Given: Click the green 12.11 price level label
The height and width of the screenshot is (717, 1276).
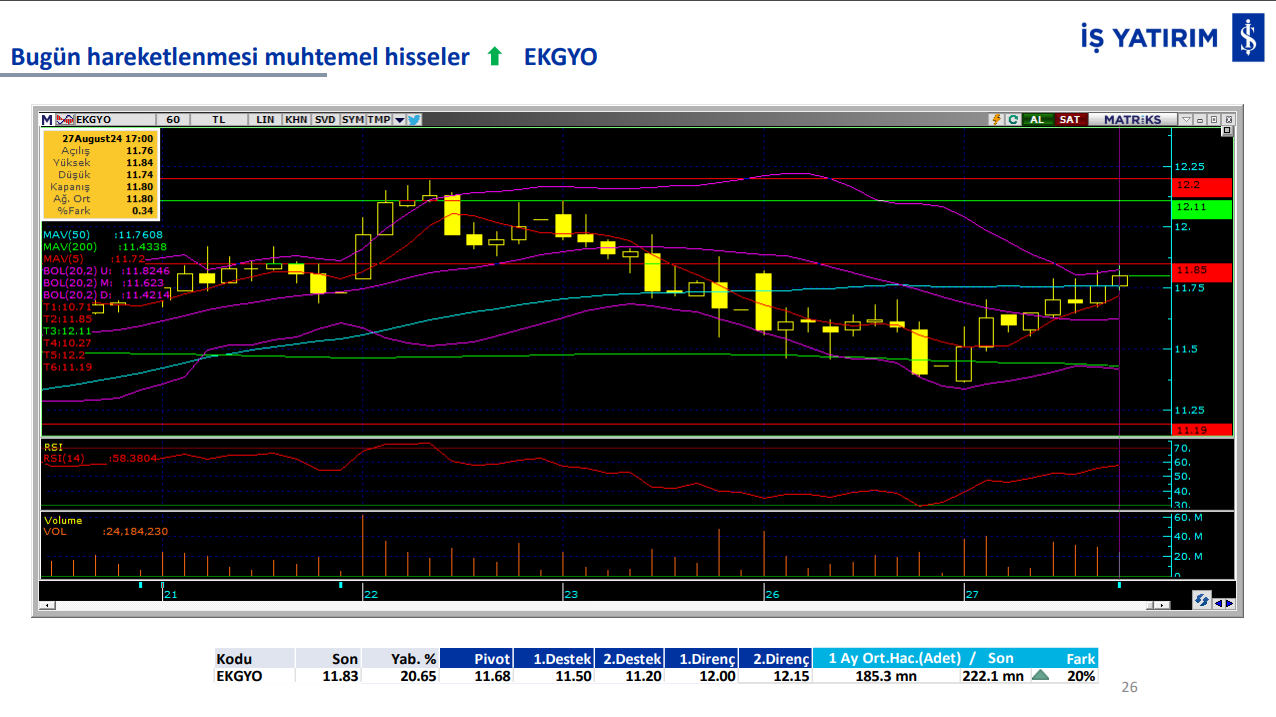Looking at the screenshot, I should coord(1202,207).
